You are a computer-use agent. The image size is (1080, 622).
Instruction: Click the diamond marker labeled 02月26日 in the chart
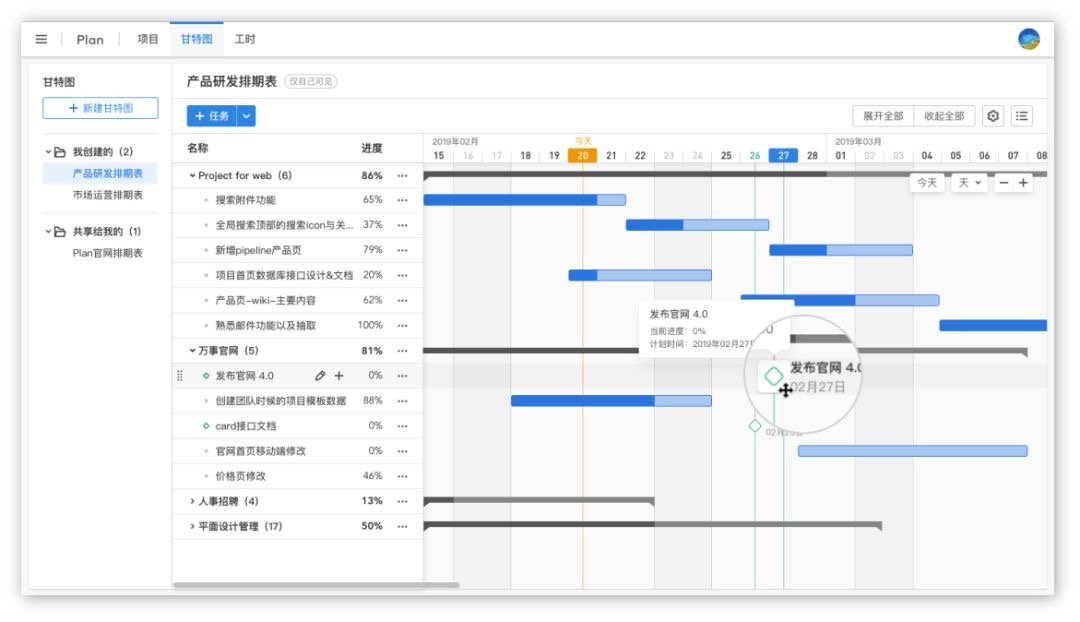755,424
